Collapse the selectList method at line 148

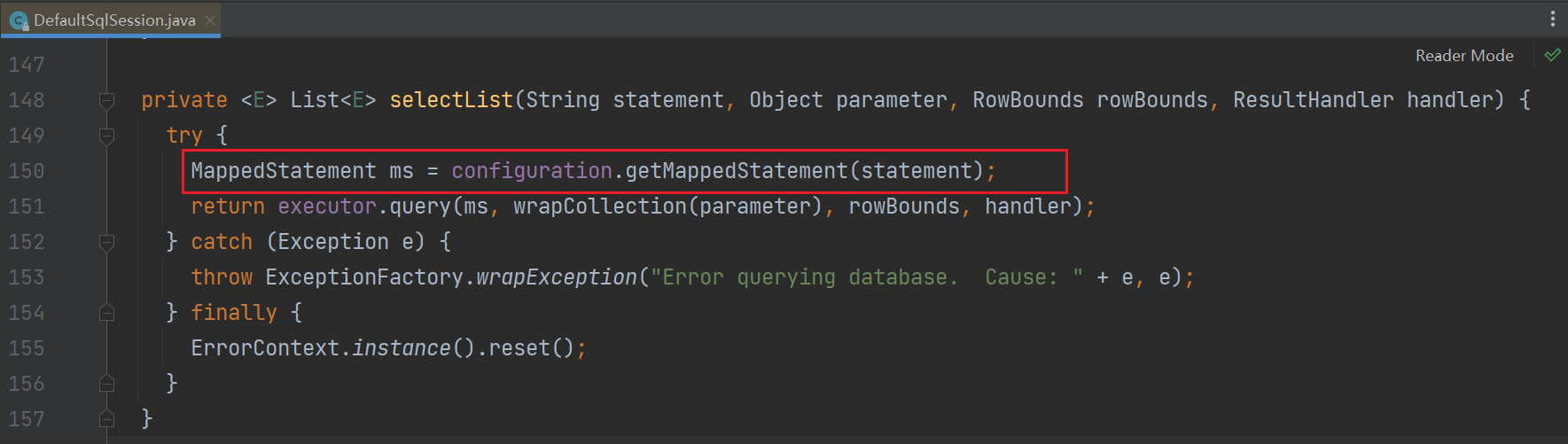(x=106, y=100)
